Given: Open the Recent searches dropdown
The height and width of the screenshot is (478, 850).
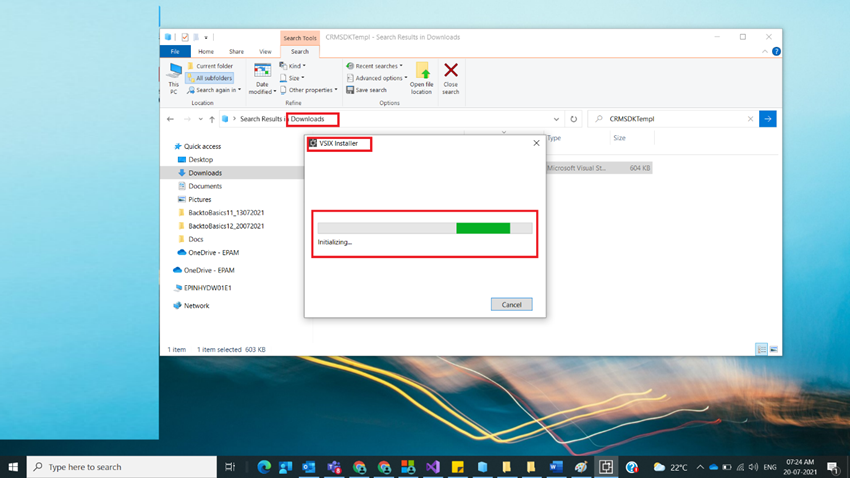Looking at the screenshot, I should click(x=375, y=66).
